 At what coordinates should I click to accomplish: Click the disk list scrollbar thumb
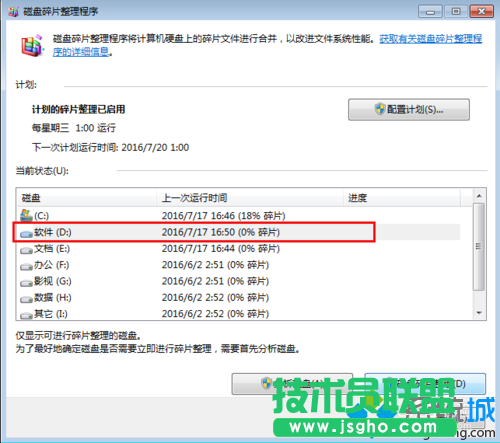[x=479, y=247]
